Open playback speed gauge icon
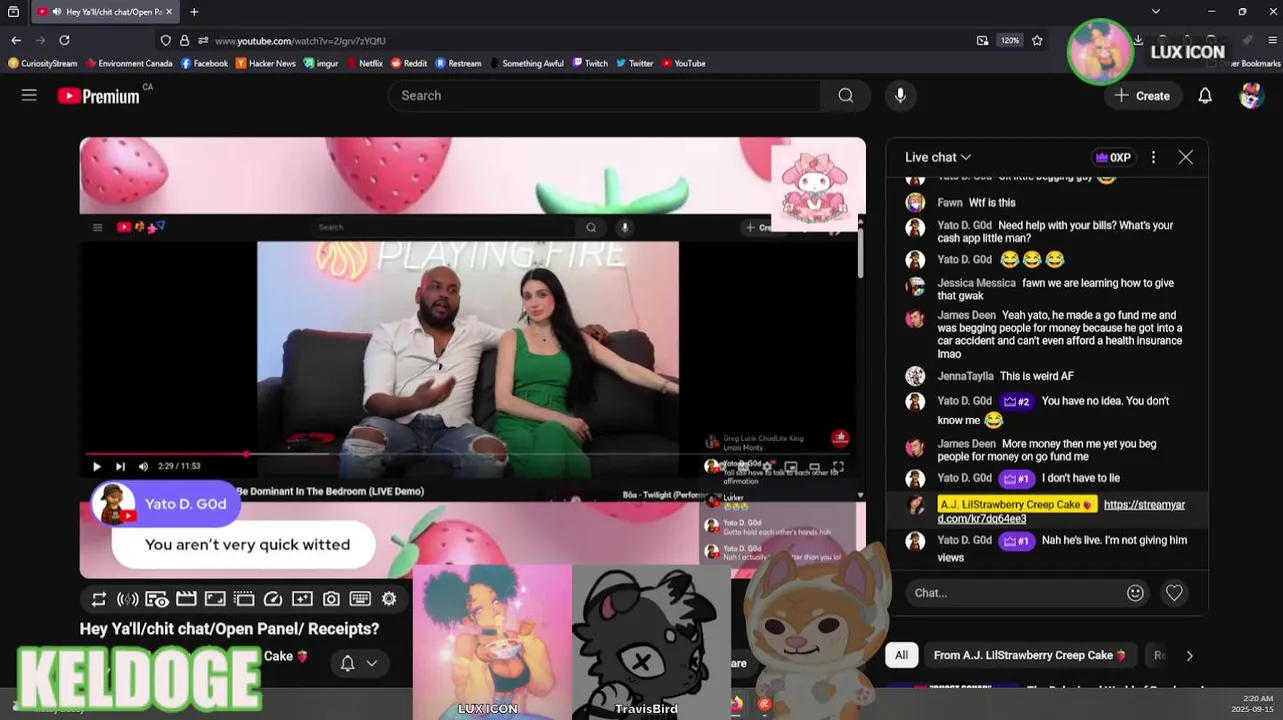Screen dimensions: 1283x720 [x=273, y=599]
